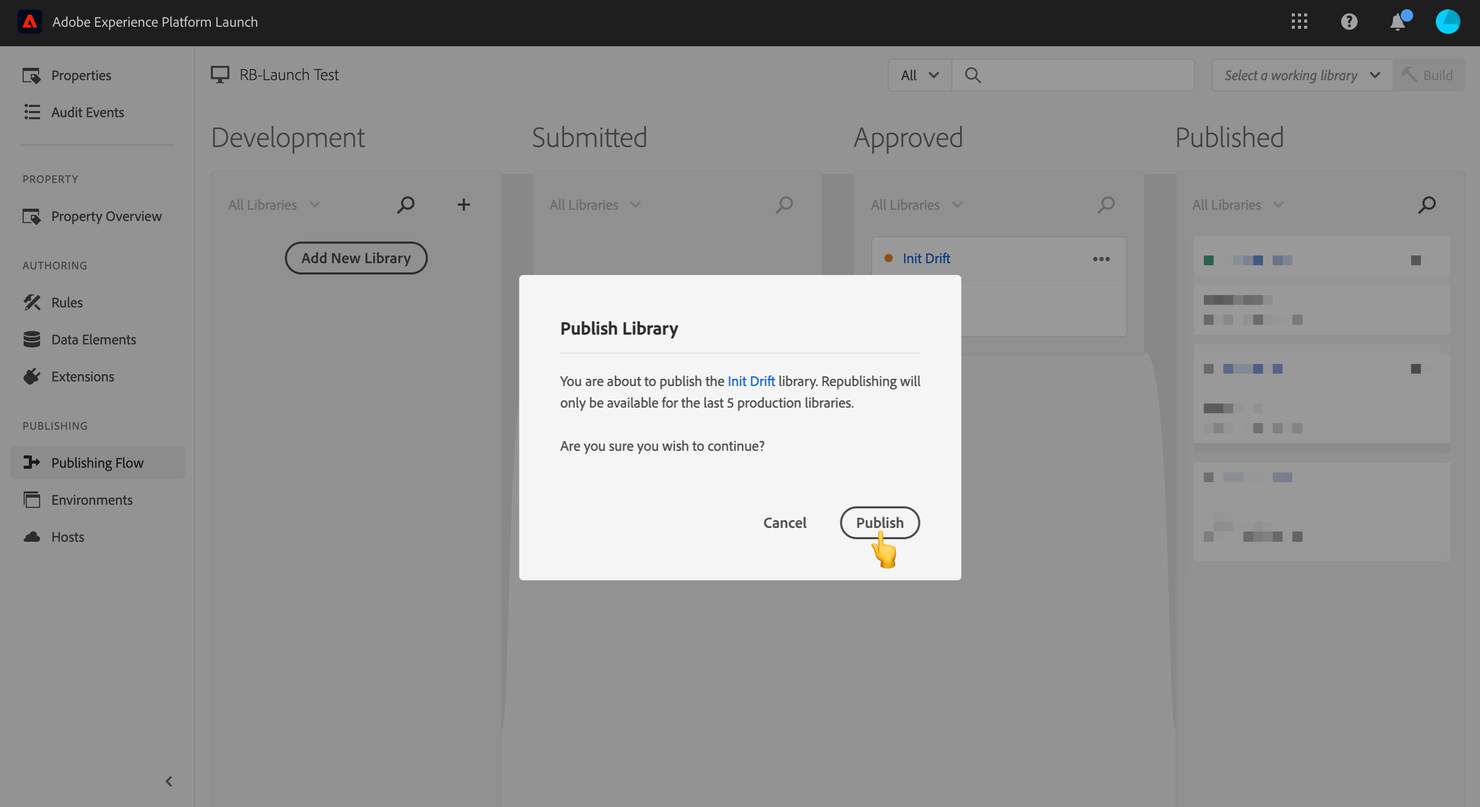Open Select a working library dropdown
Image resolution: width=1480 pixels, height=807 pixels.
coord(1302,75)
